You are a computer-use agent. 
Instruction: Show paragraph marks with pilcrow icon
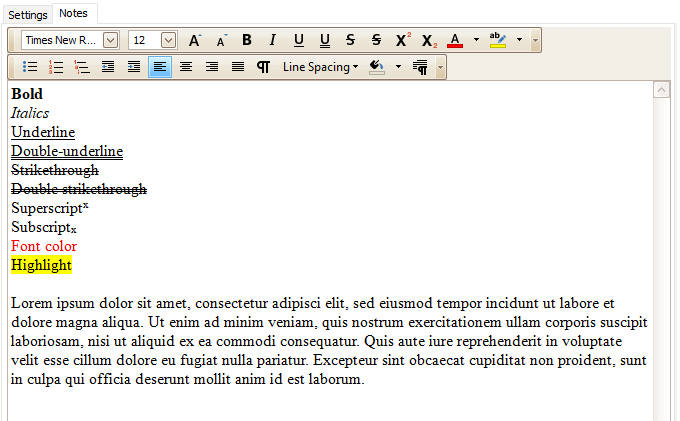point(264,67)
